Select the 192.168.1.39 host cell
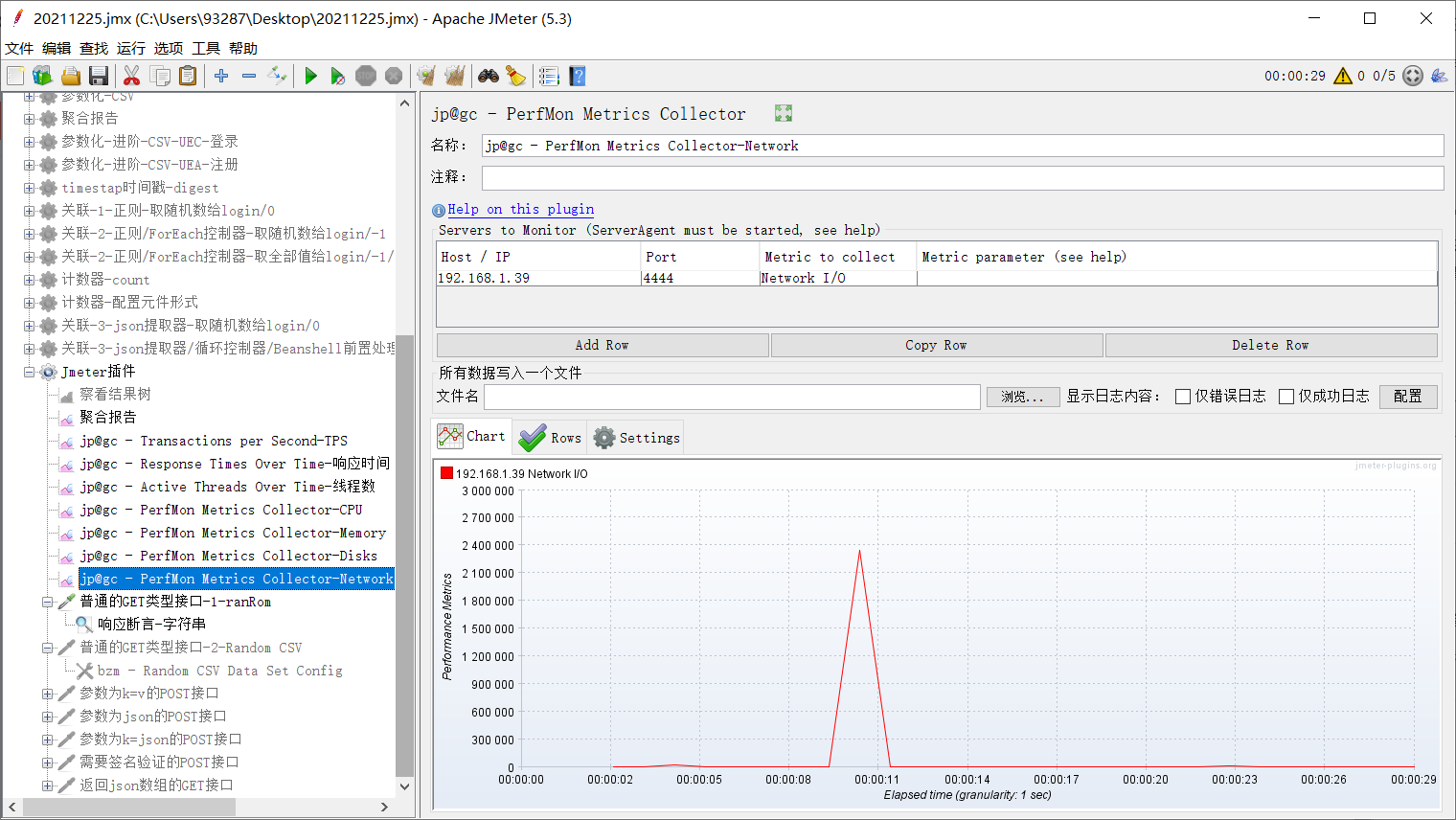The width and height of the screenshot is (1456, 820). (x=538, y=279)
